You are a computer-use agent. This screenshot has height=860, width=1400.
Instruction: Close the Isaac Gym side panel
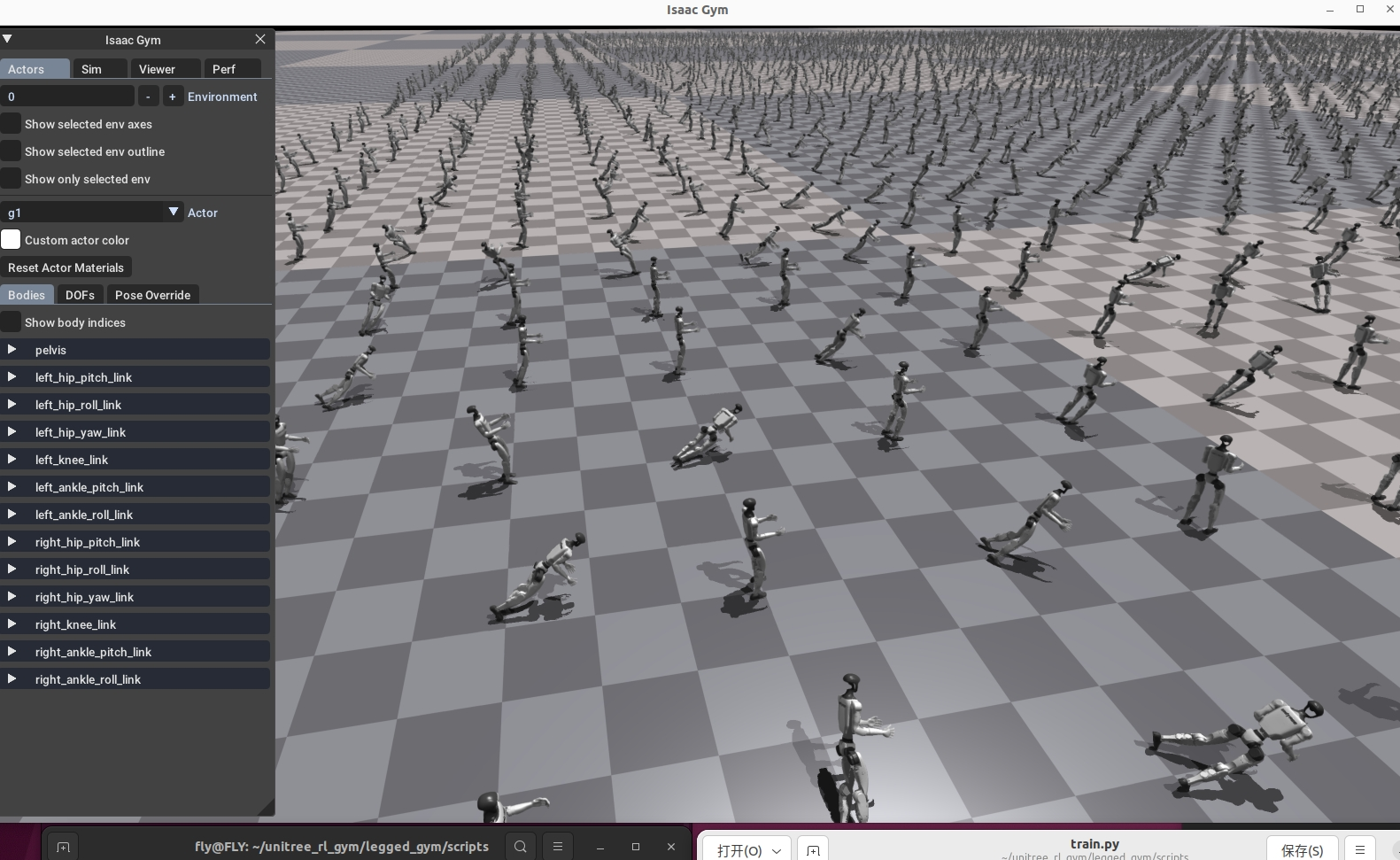[260, 39]
